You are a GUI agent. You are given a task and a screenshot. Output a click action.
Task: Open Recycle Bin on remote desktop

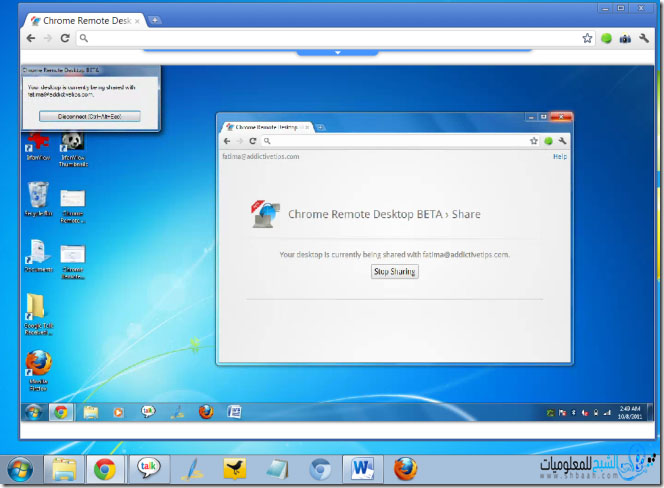coord(38,199)
